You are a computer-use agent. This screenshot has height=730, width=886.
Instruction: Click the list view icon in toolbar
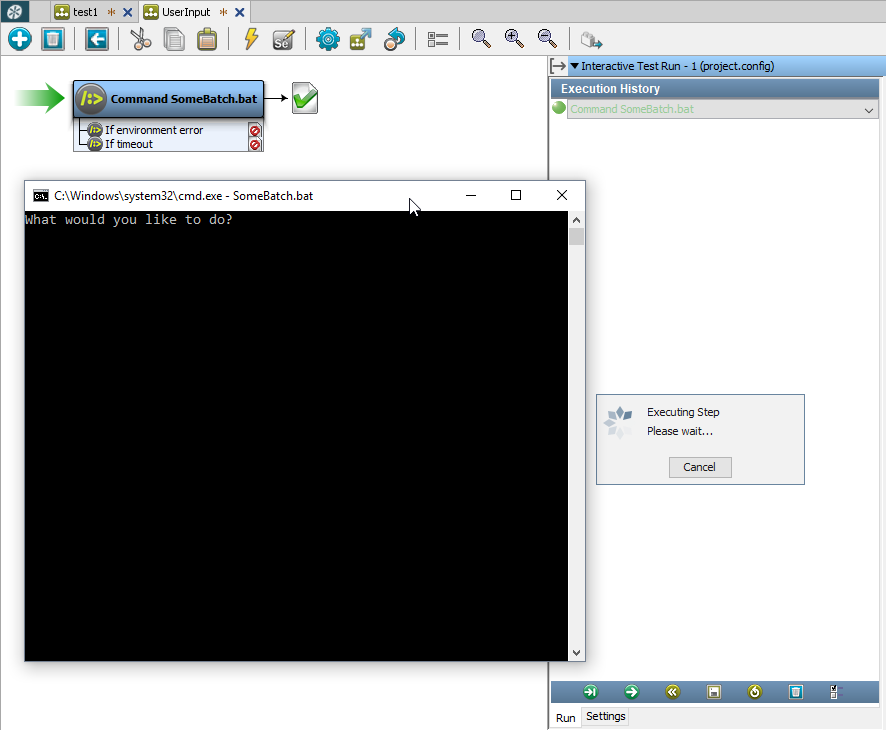(x=438, y=39)
